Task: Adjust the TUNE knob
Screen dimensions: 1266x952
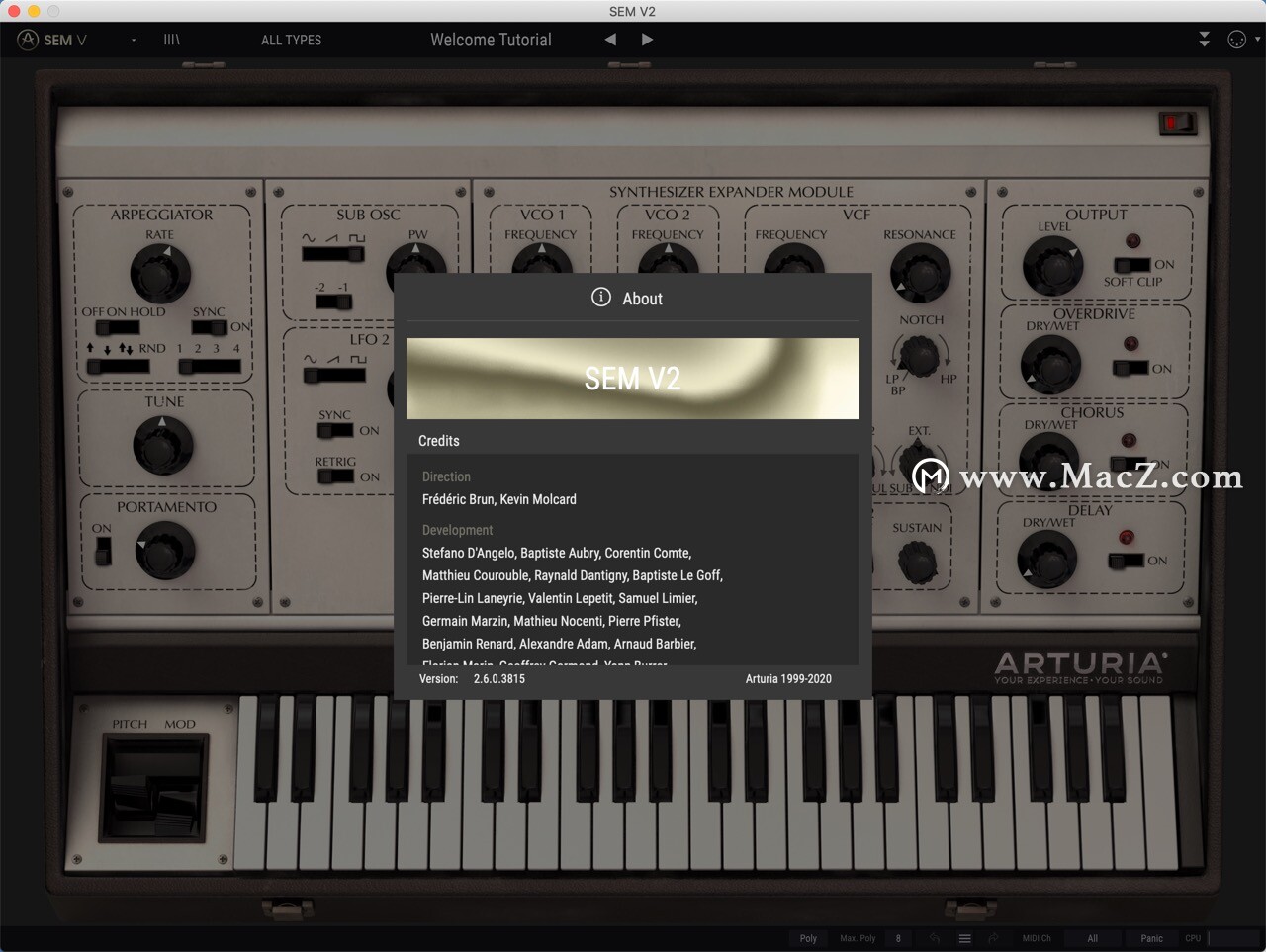Action: [x=163, y=444]
